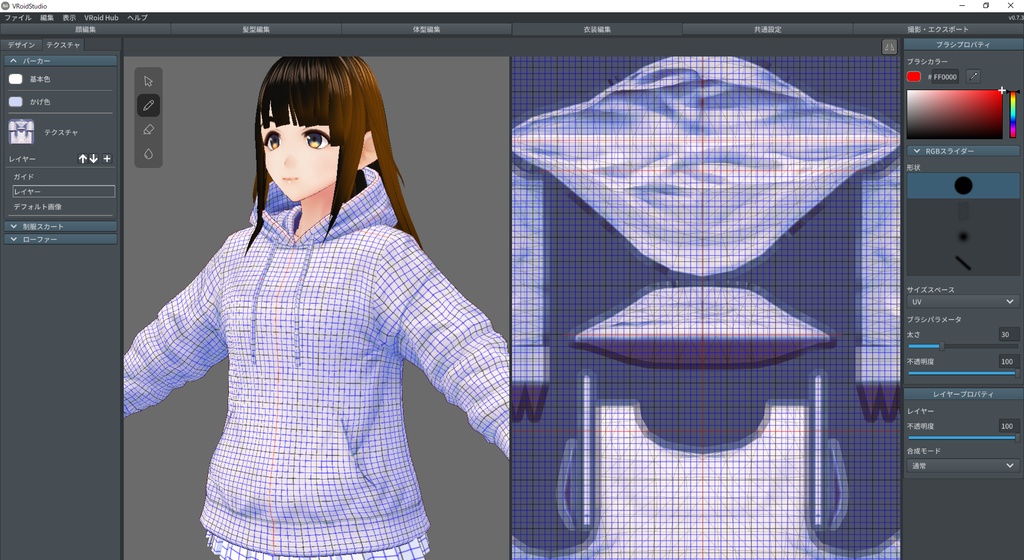Move the layer down with the down arrow
The image size is (1024, 560).
93,159
